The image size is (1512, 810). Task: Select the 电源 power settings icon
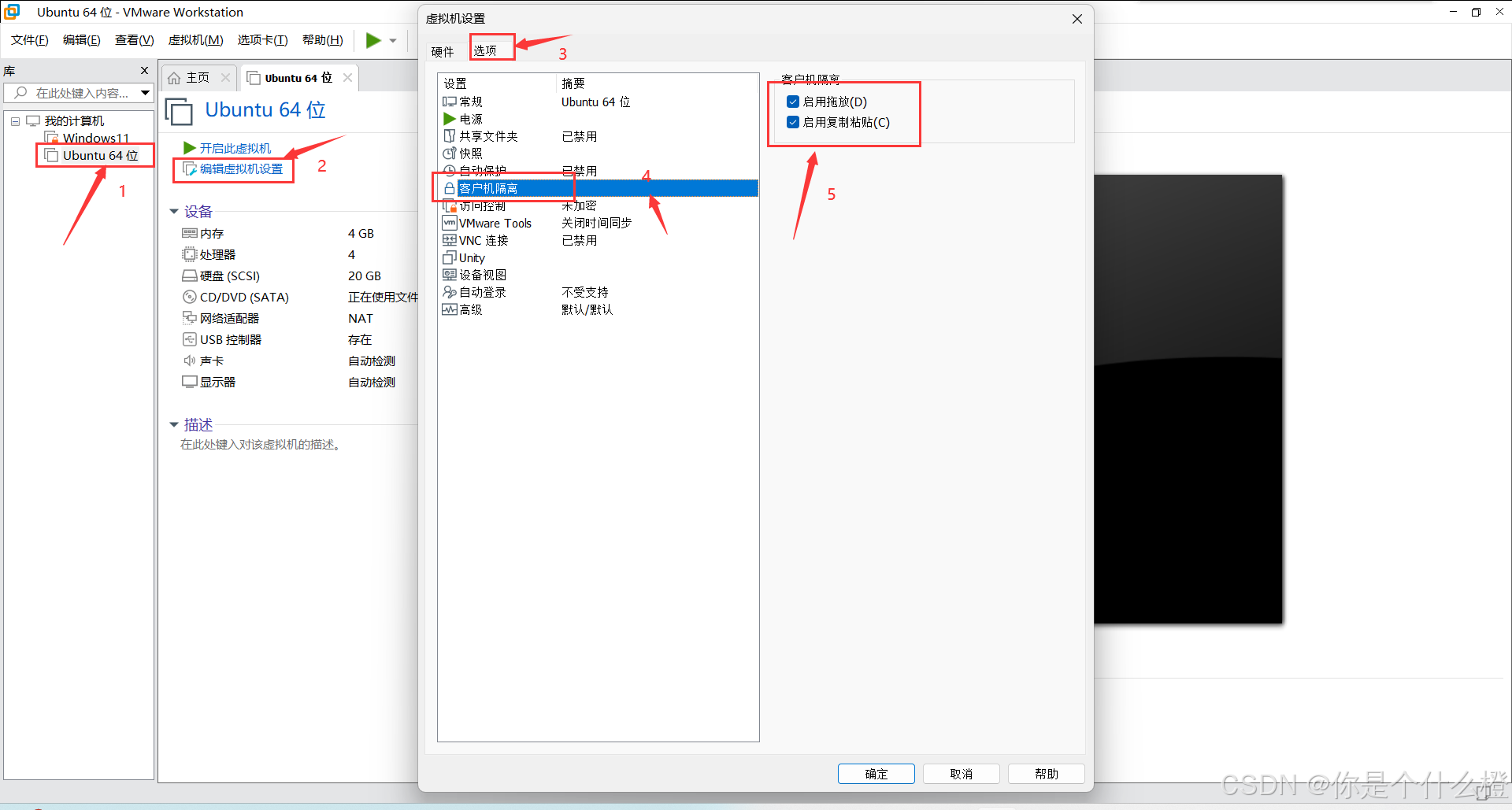point(450,119)
